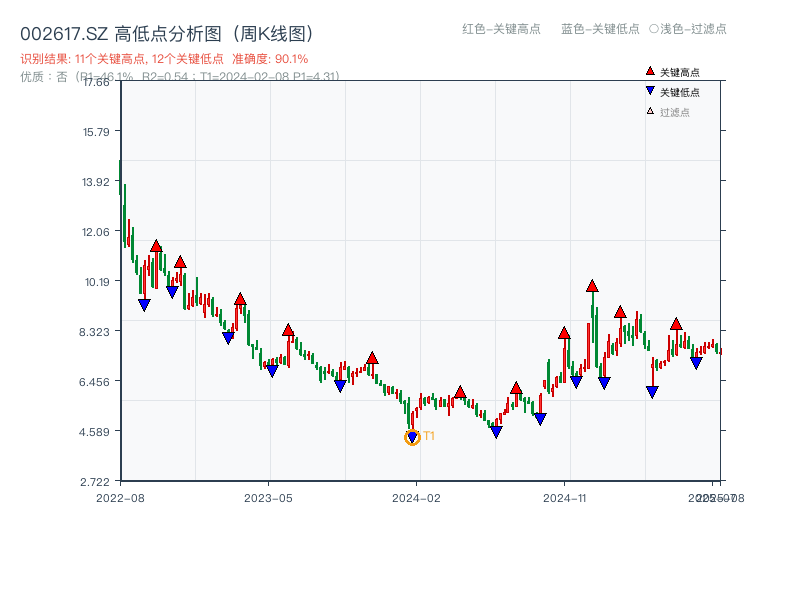The width and height of the screenshot is (800, 600).
Task: Click the 12.06 y-axis price label
Action: click(x=96, y=232)
